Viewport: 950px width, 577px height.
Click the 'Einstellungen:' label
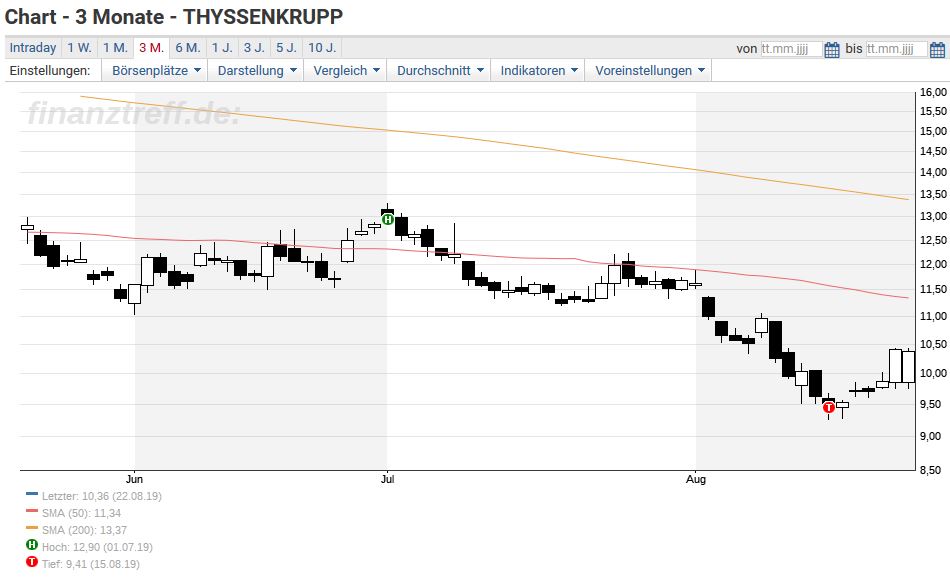pos(50,70)
